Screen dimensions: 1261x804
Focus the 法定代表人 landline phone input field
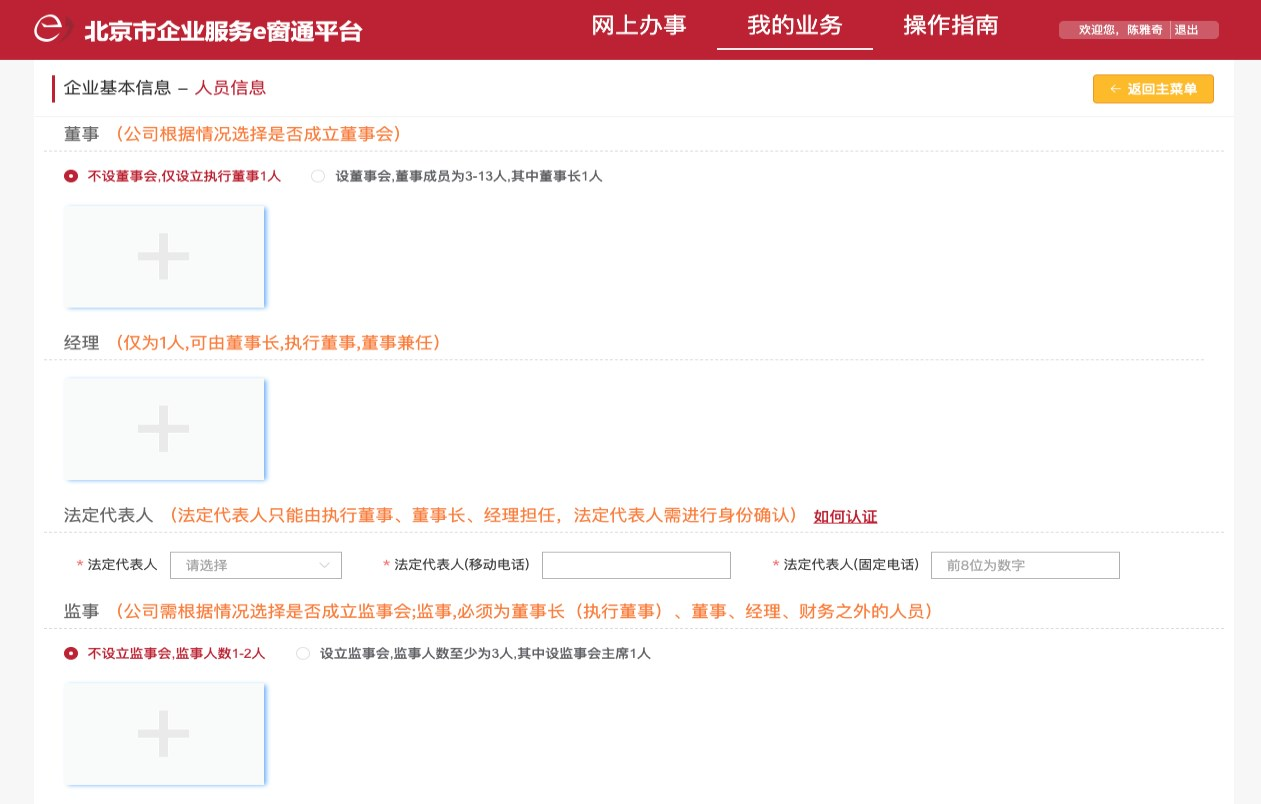[1025, 565]
